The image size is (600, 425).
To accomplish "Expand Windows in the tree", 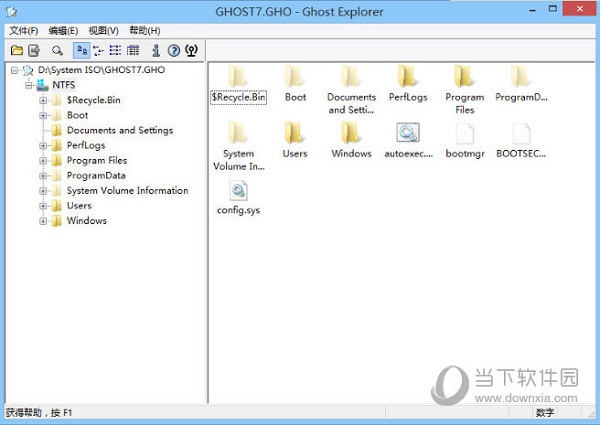I will pos(43,221).
